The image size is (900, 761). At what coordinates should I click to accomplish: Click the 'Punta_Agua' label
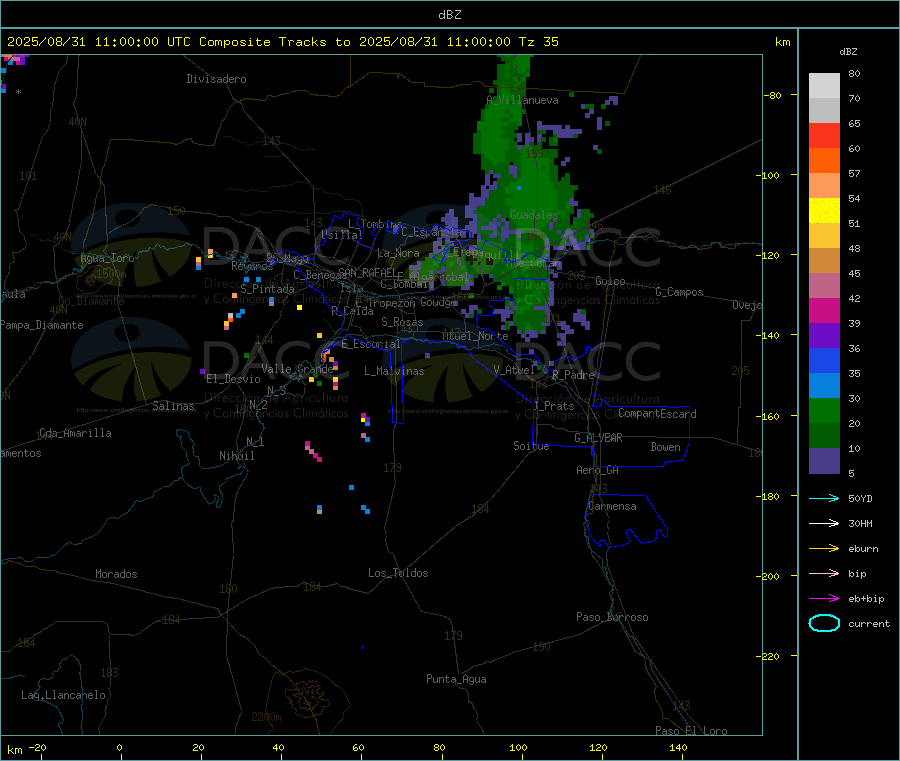[456, 680]
